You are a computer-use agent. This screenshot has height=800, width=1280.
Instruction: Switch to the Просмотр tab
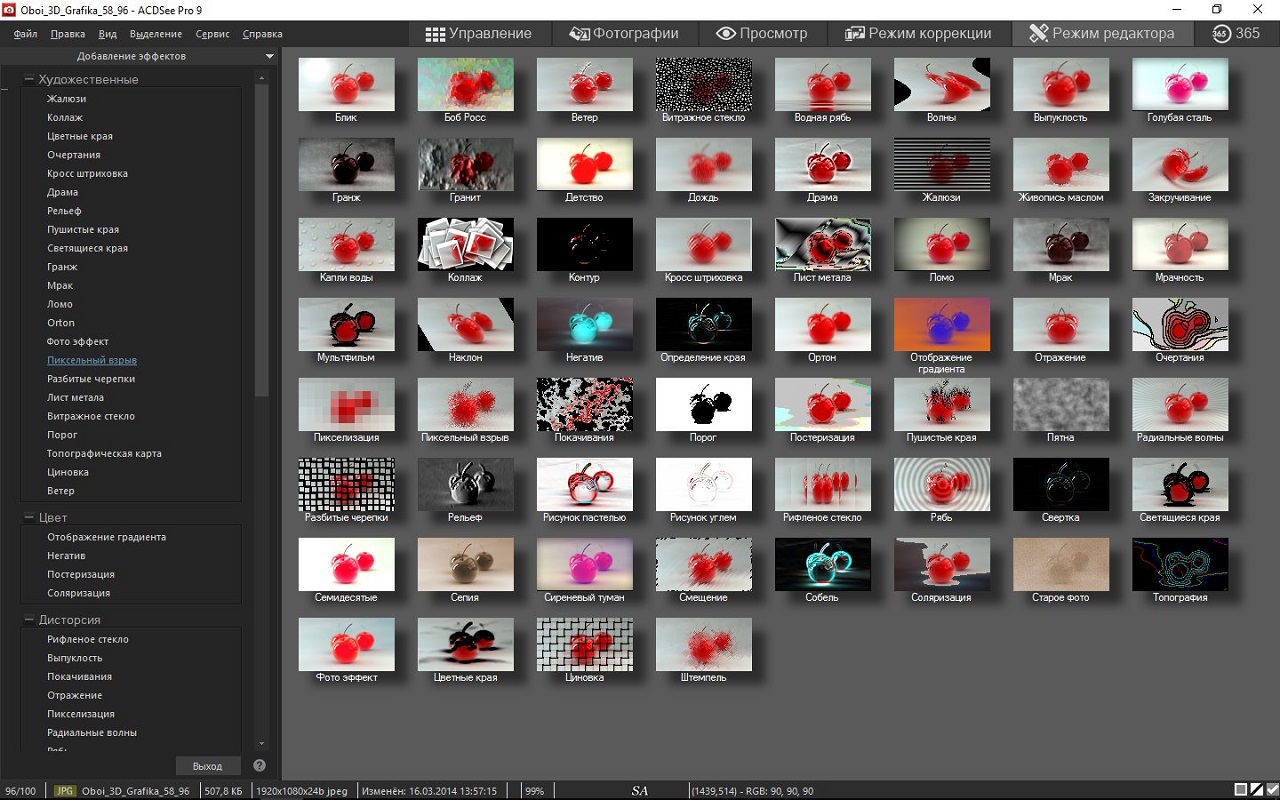pos(761,33)
